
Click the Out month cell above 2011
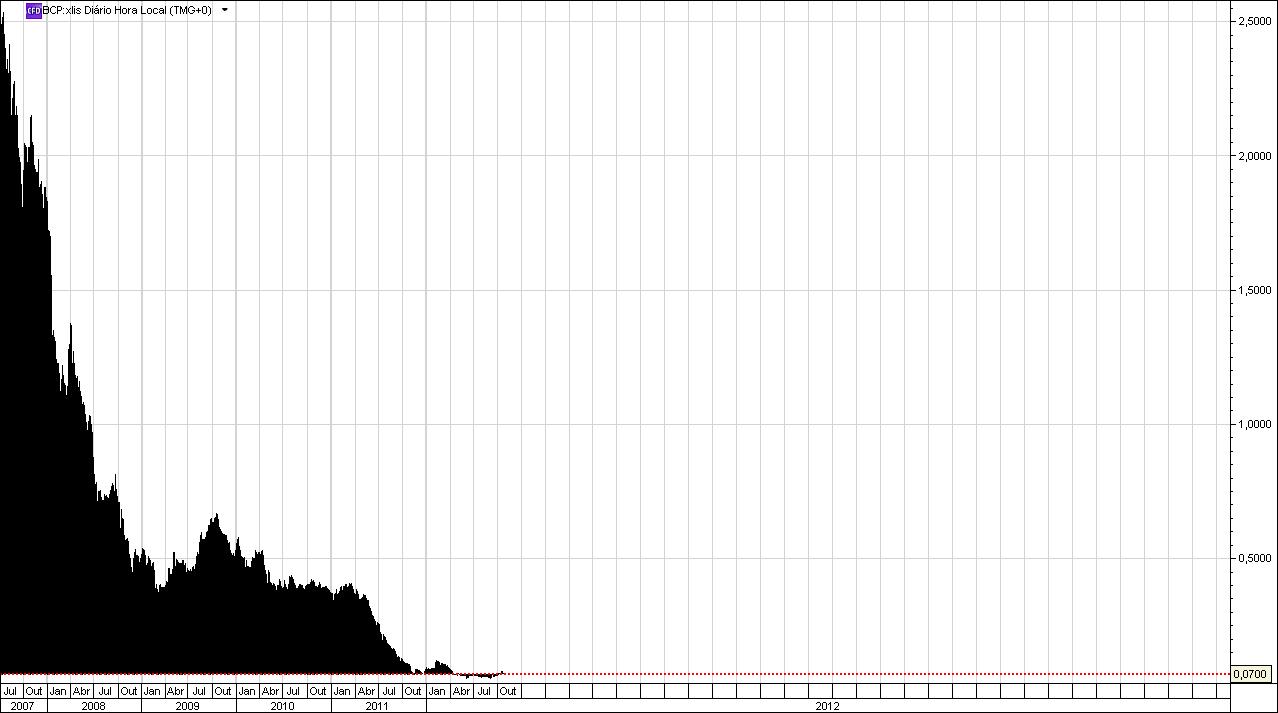coord(412,691)
